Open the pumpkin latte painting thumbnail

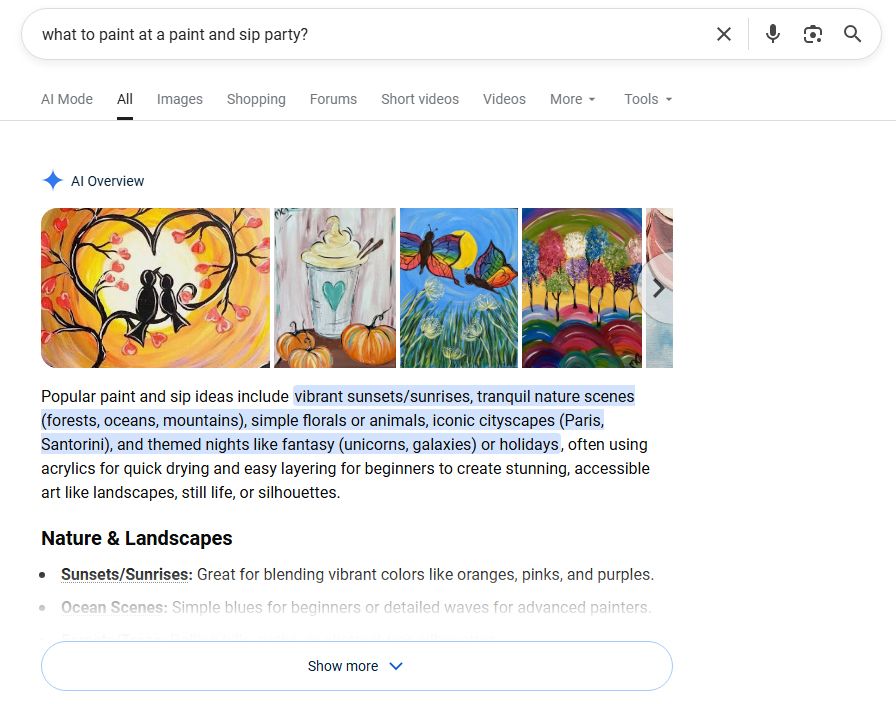pos(334,288)
